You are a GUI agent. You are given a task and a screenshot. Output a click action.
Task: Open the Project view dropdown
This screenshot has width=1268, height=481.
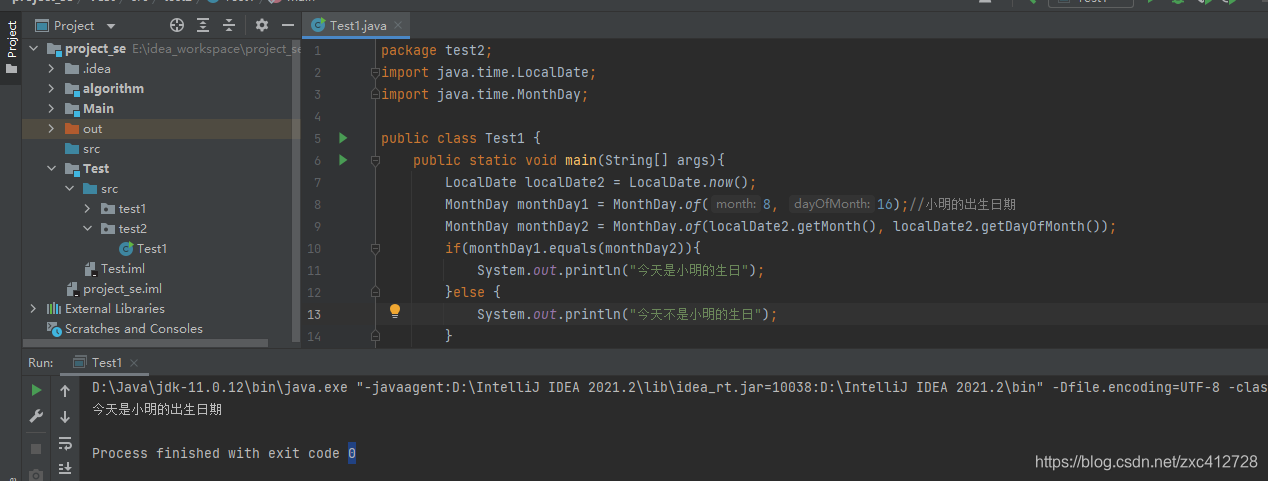pos(75,26)
